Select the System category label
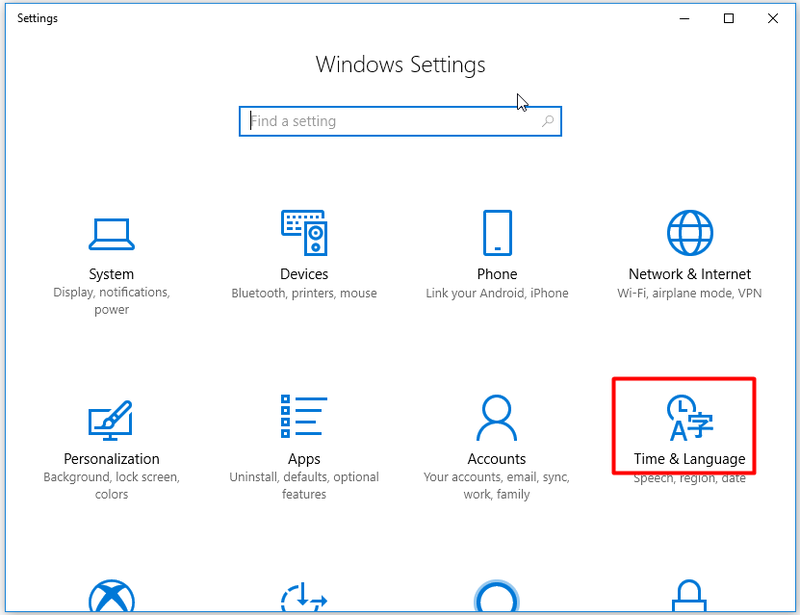The image size is (800, 615). (x=111, y=274)
